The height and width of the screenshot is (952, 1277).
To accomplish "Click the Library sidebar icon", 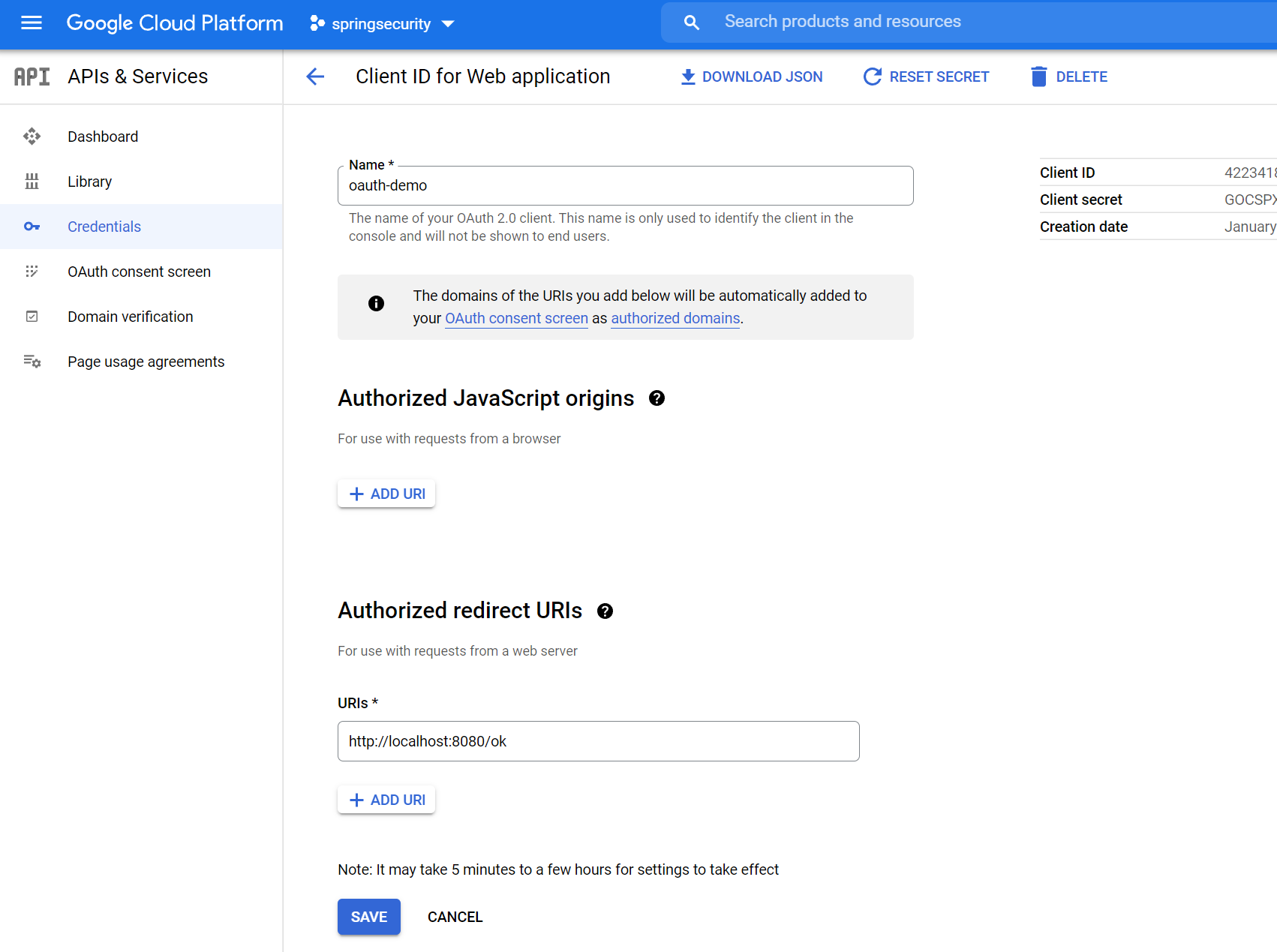I will 32,182.
